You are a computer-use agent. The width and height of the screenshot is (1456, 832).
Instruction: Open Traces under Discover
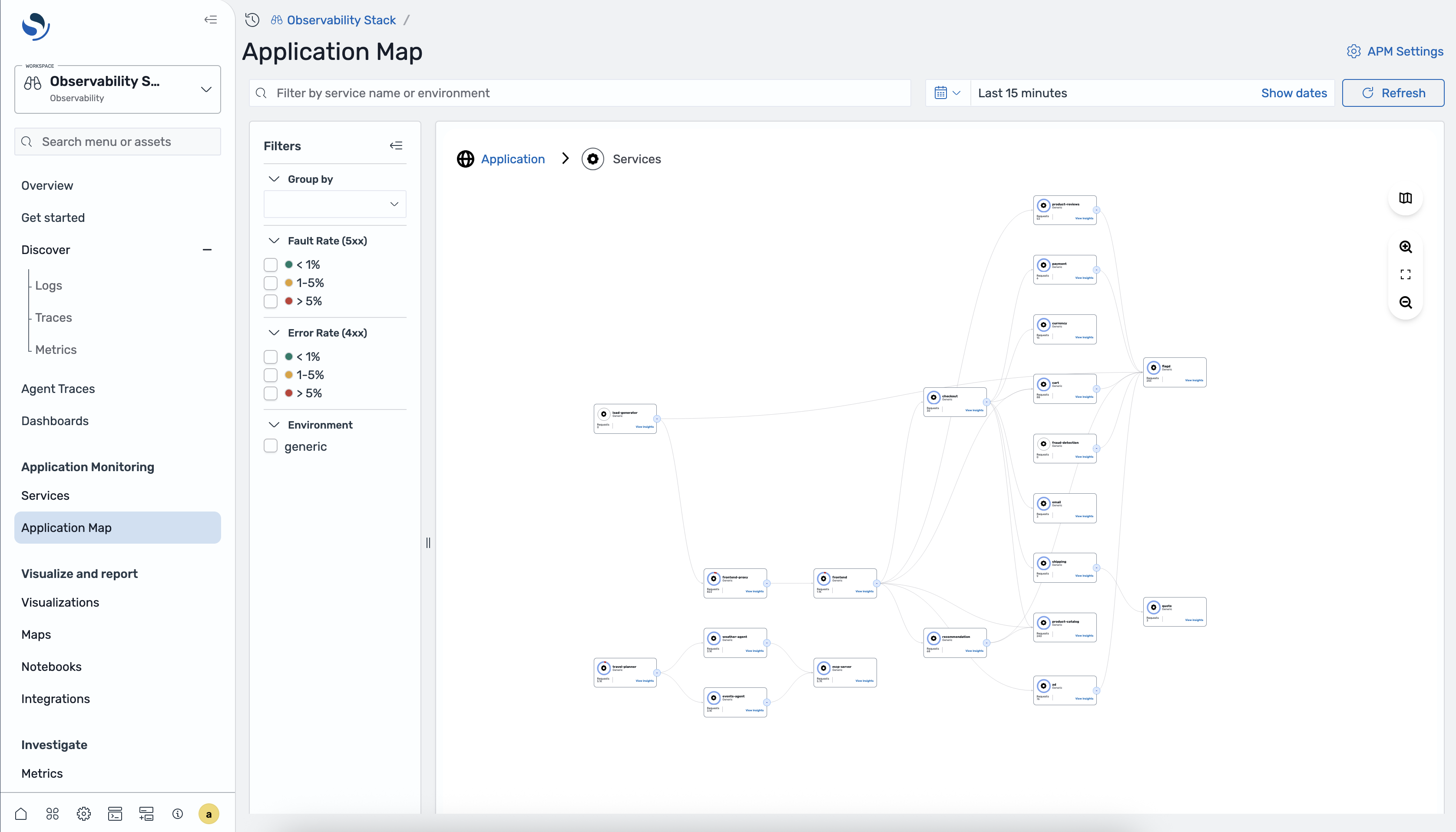(53, 317)
